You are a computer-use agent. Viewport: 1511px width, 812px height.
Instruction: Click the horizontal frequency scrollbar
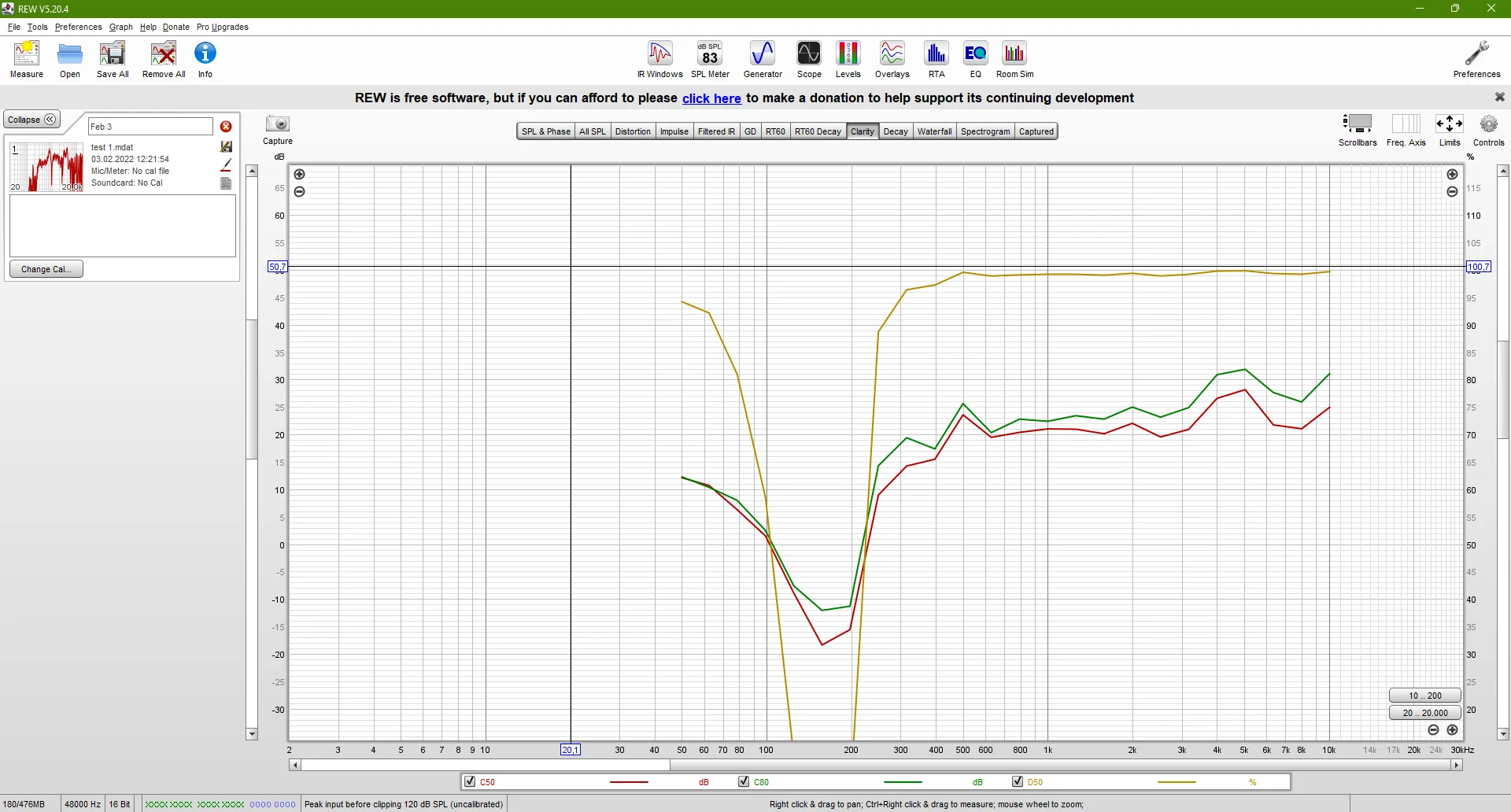tap(875, 765)
